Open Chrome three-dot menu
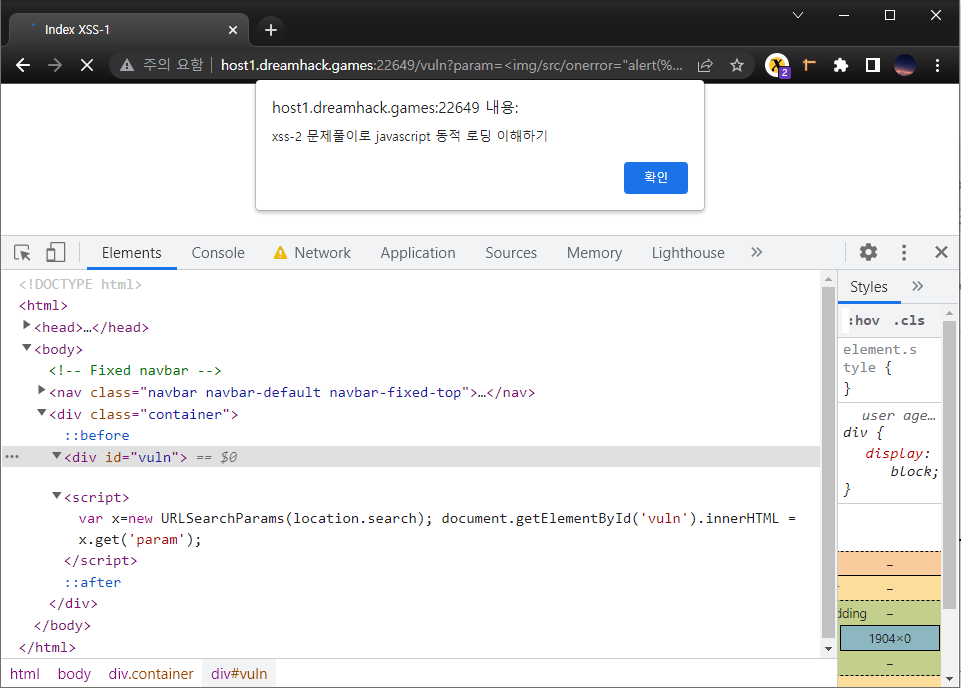Screen dimensions: 961x688 coord(937,65)
